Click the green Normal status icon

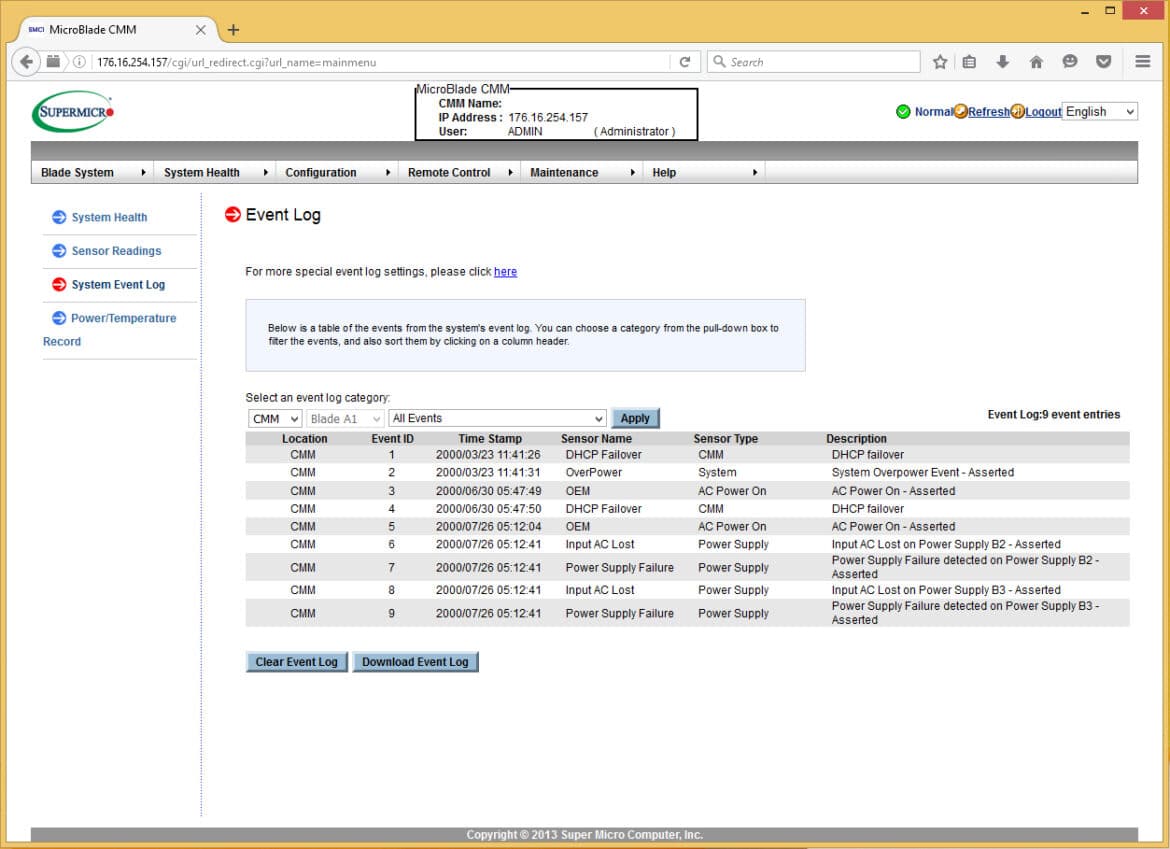pyautogui.click(x=903, y=112)
